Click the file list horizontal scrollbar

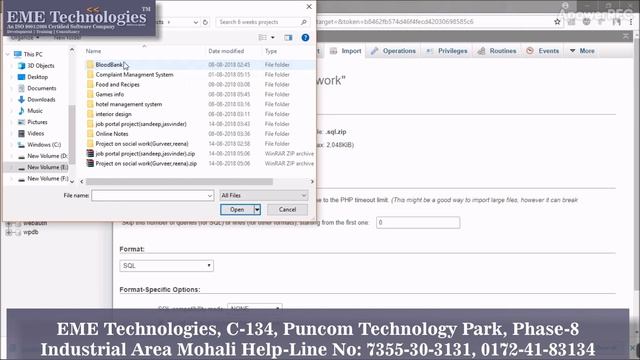click(179, 181)
